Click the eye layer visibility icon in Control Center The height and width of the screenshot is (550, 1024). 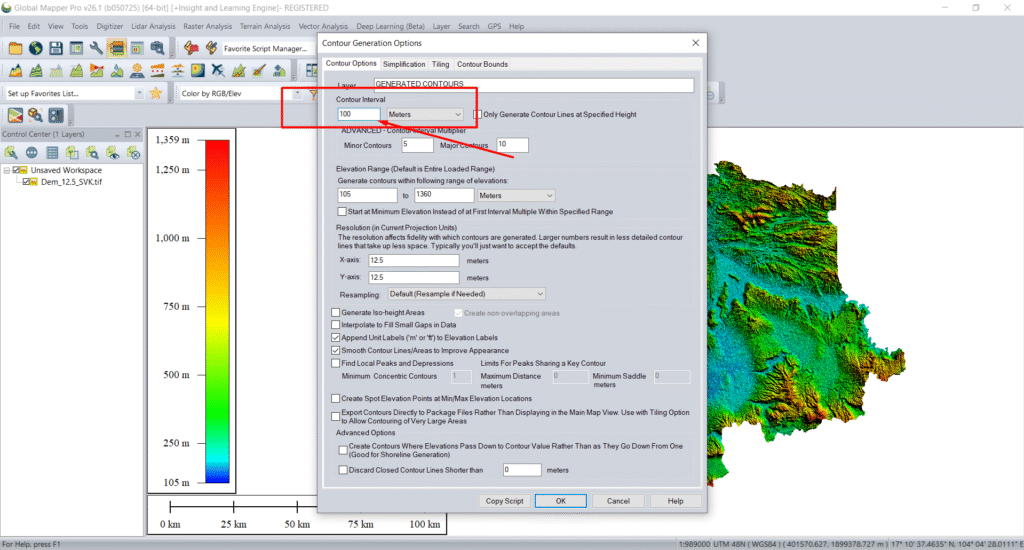tap(113, 152)
